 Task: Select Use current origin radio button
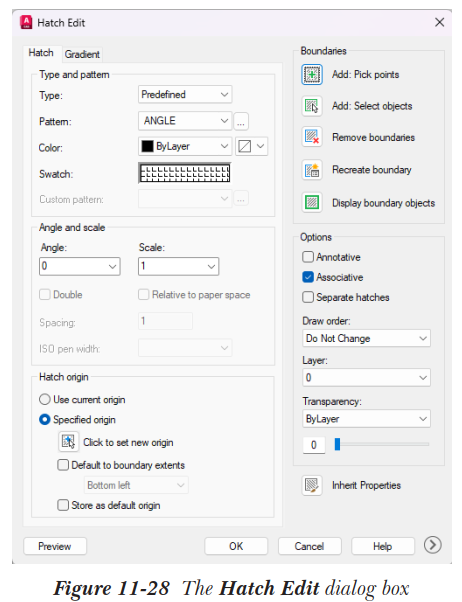point(45,399)
